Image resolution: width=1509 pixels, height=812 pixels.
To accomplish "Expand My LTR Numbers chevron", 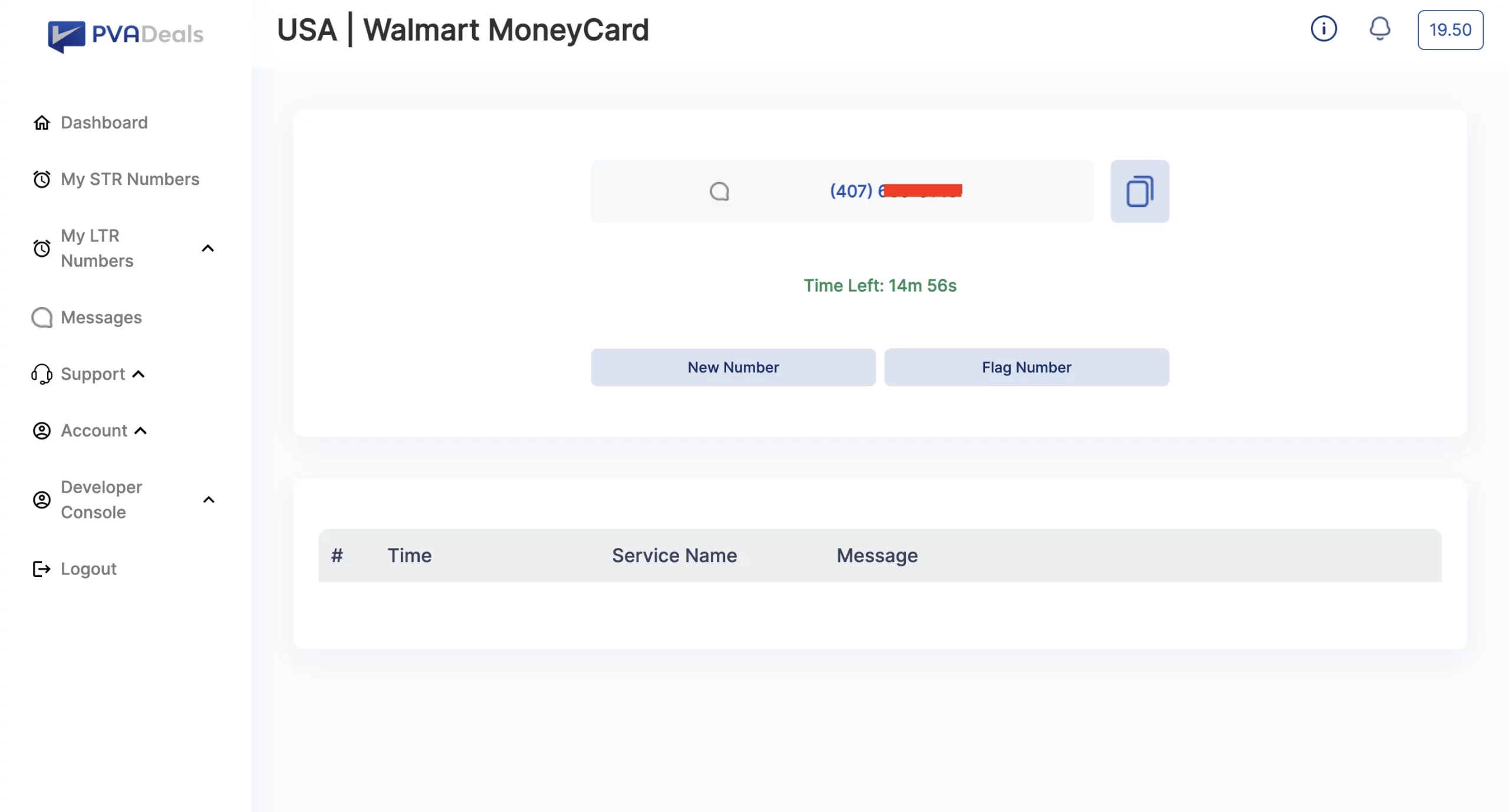I will (207, 248).
